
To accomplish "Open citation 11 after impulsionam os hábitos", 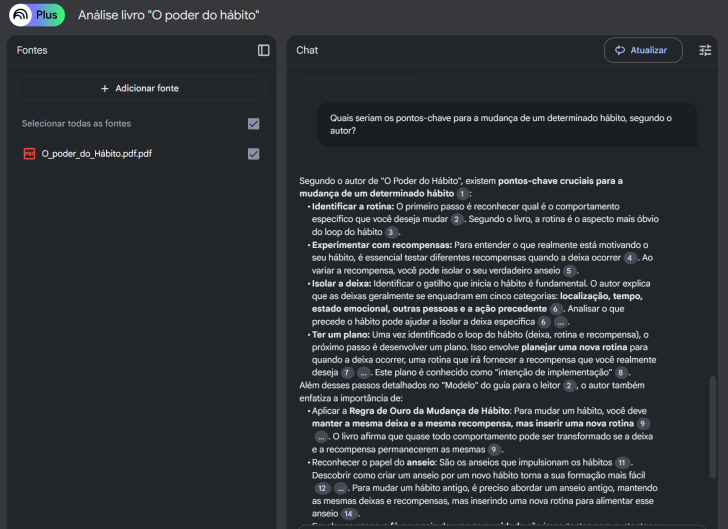I will coord(622,463).
